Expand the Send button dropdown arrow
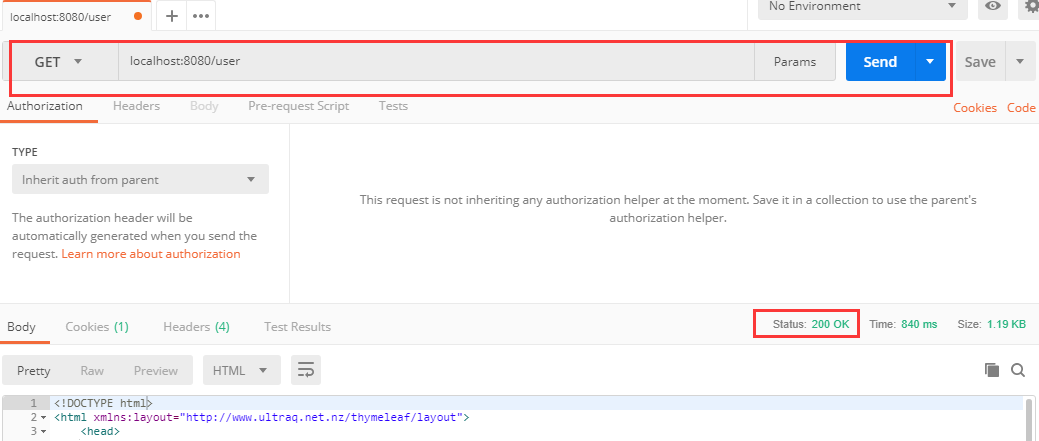Viewport: 1039px width, 441px height. tap(930, 62)
